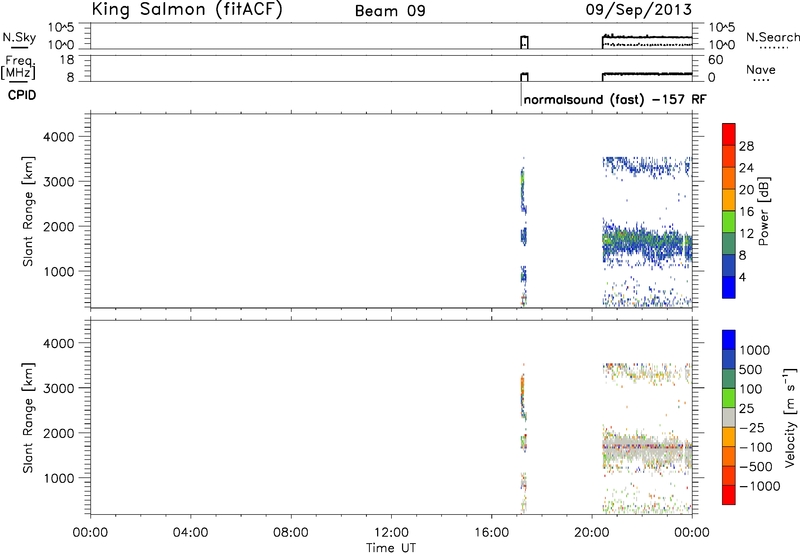Select the "20:00" time axis label

click(x=591, y=532)
